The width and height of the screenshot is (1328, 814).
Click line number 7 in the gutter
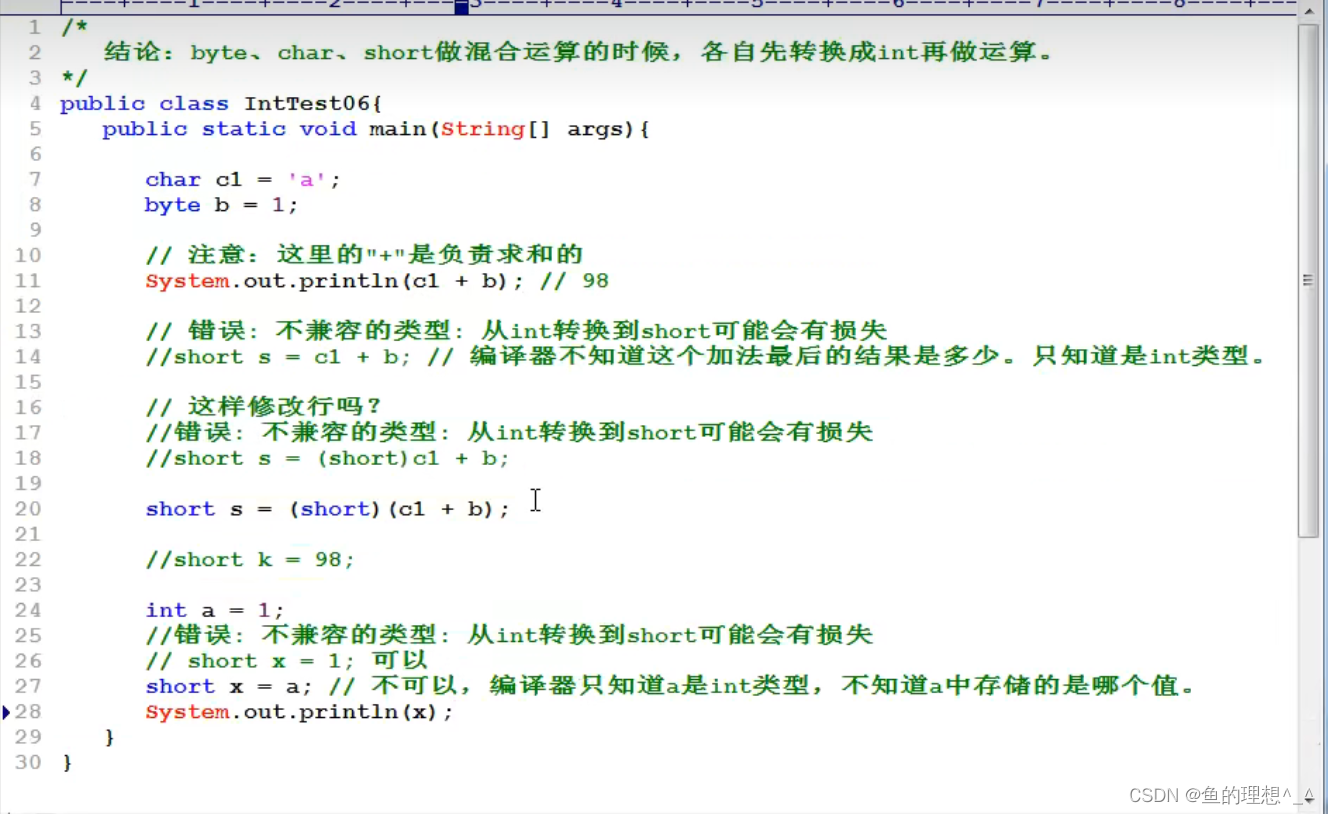[x=35, y=179]
